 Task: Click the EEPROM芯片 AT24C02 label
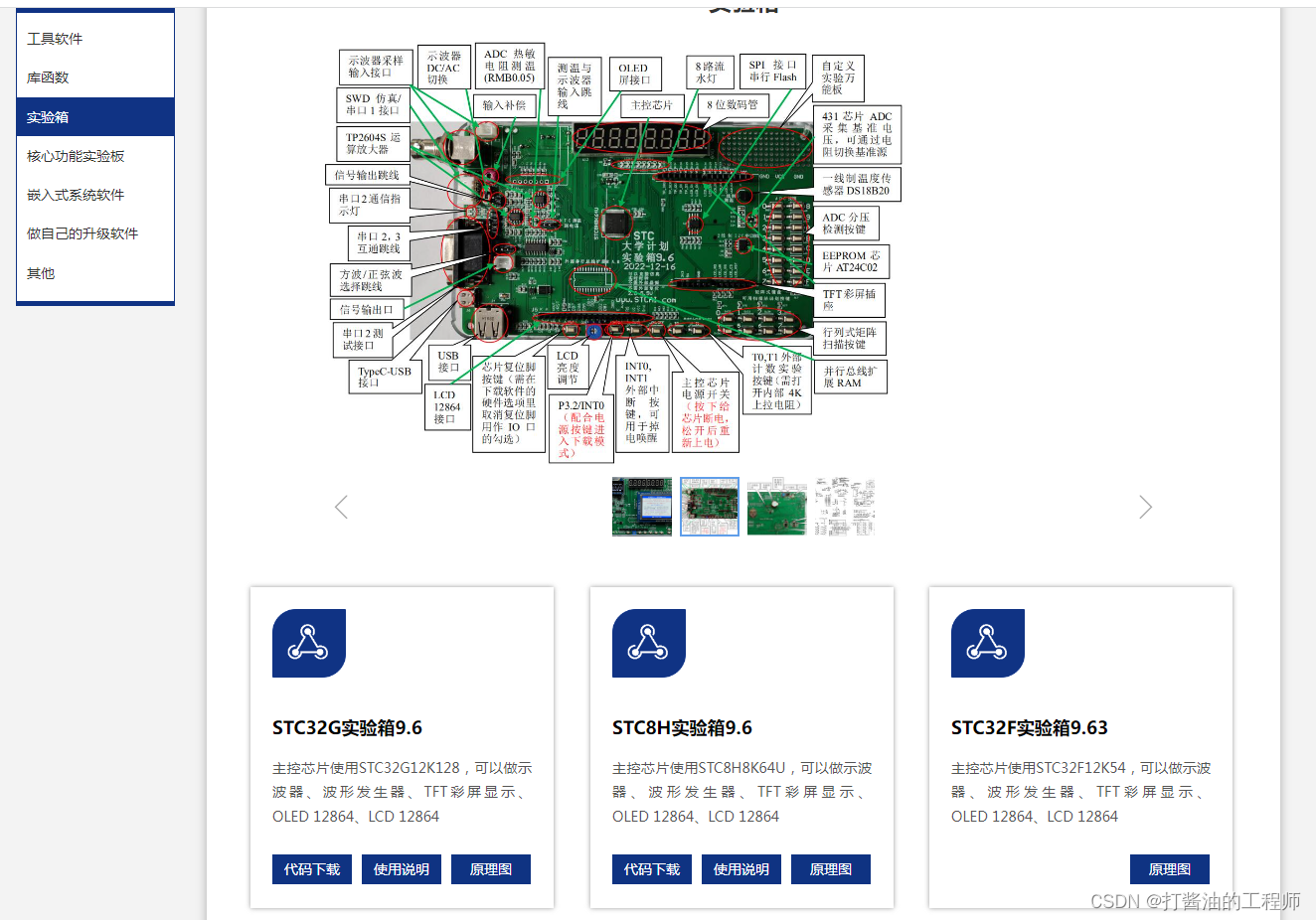[851, 262]
